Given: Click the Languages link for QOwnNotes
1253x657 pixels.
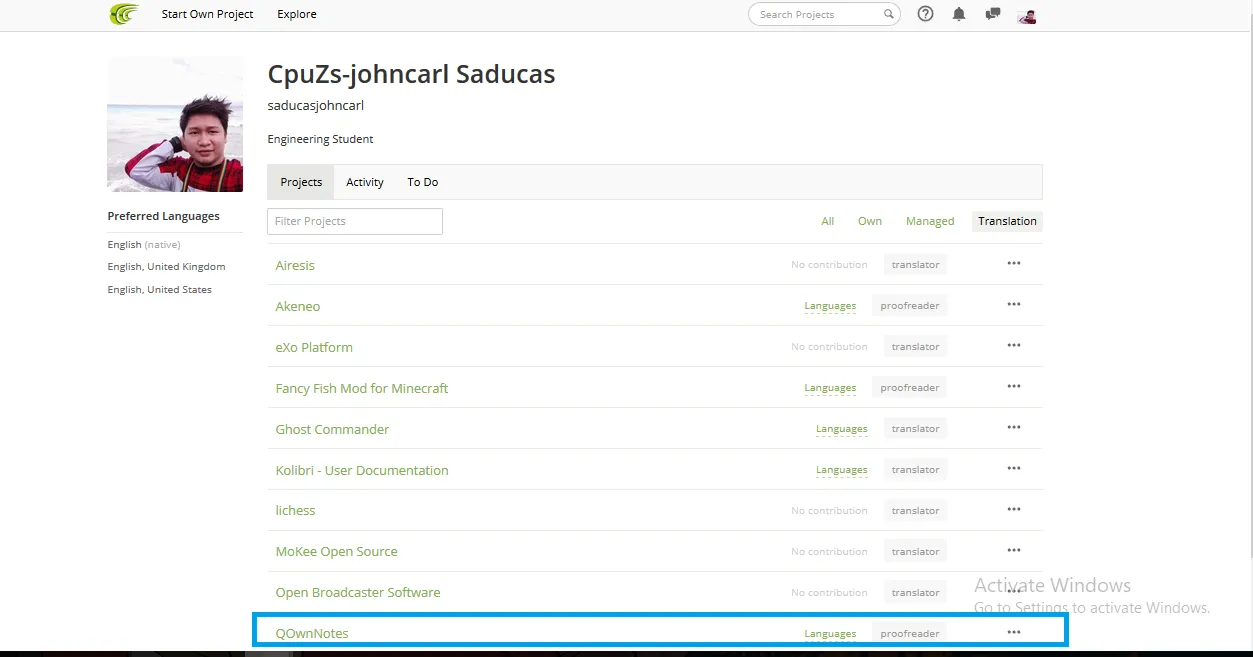Looking at the screenshot, I should (830, 633).
